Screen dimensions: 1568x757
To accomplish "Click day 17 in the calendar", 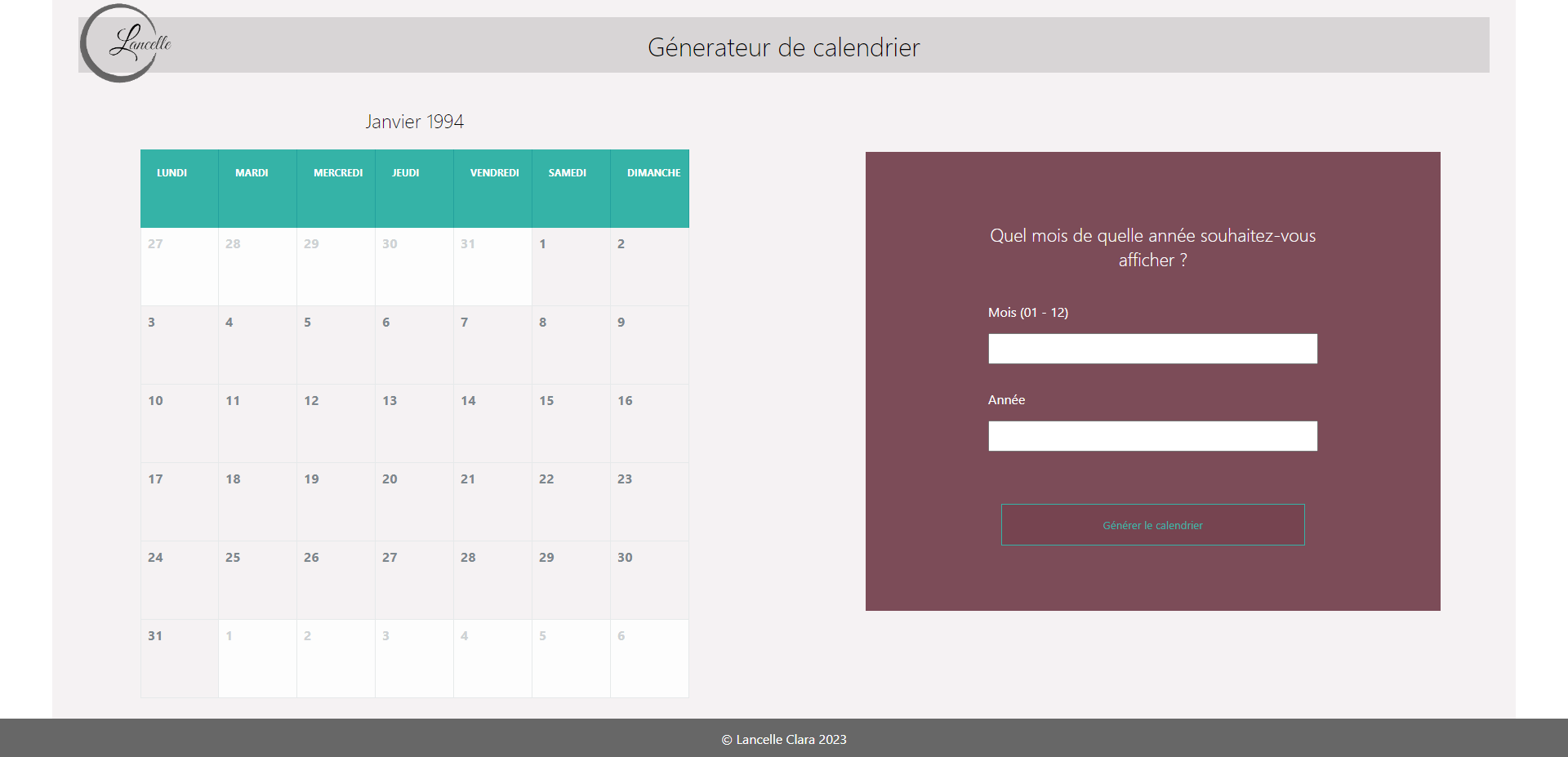I will pyautogui.click(x=179, y=502).
